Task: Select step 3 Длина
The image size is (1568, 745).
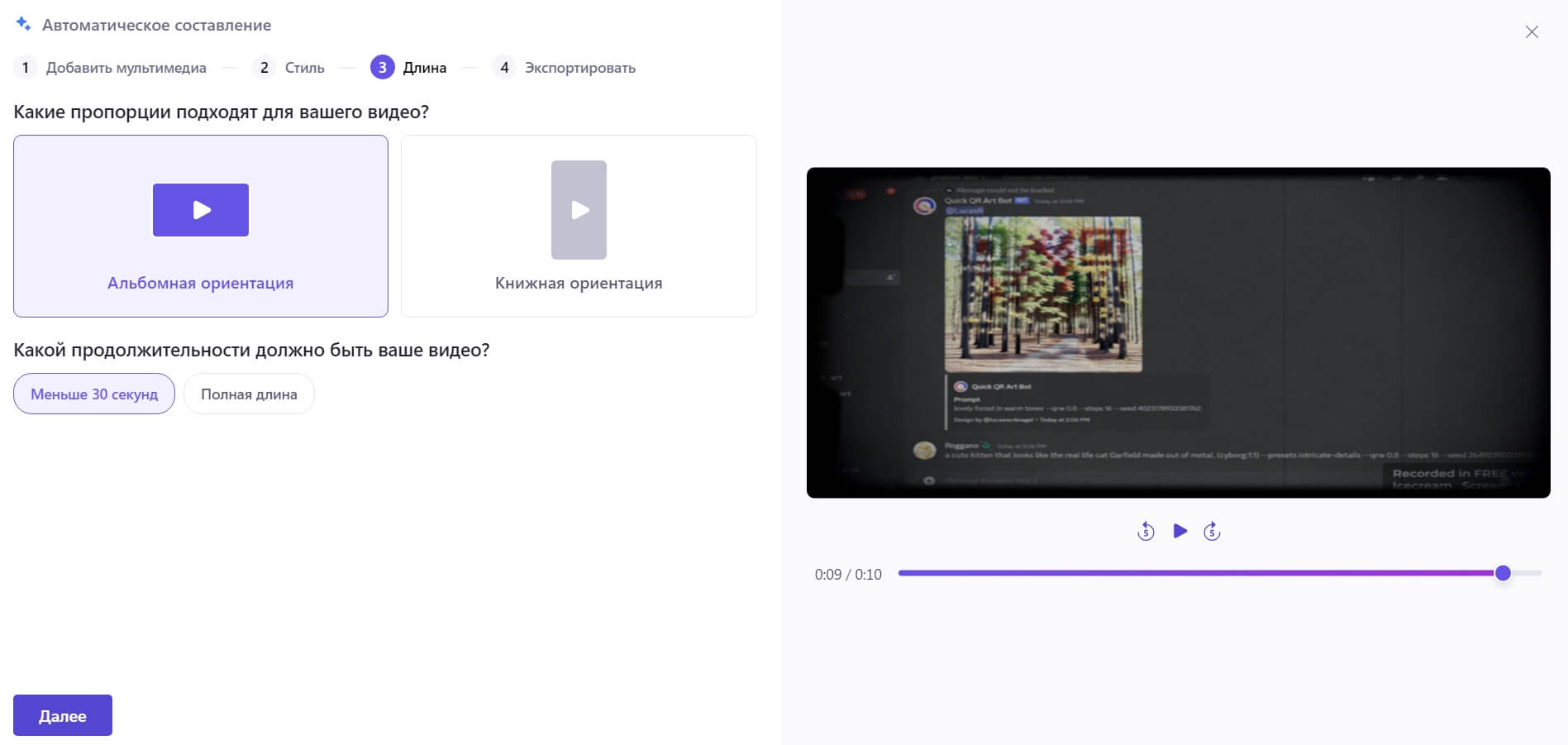Action: 408,68
